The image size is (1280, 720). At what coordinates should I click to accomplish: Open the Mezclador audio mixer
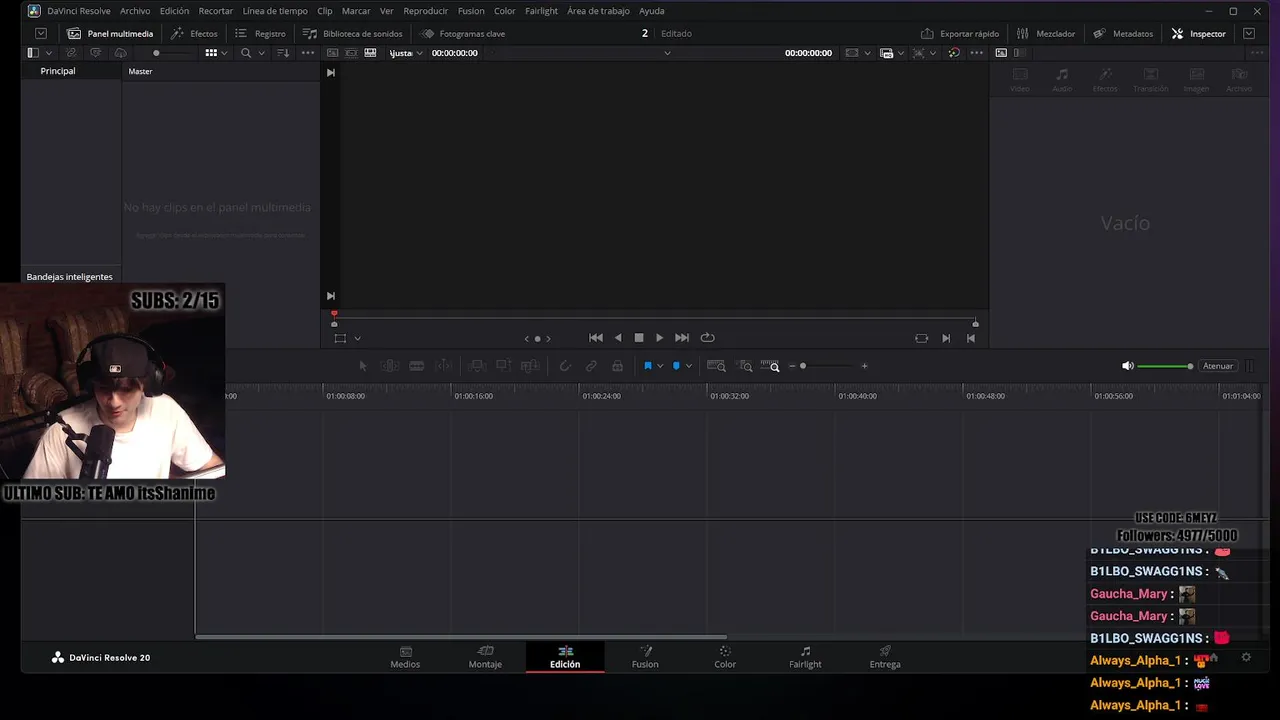pyautogui.click(x=1046, y=33)
